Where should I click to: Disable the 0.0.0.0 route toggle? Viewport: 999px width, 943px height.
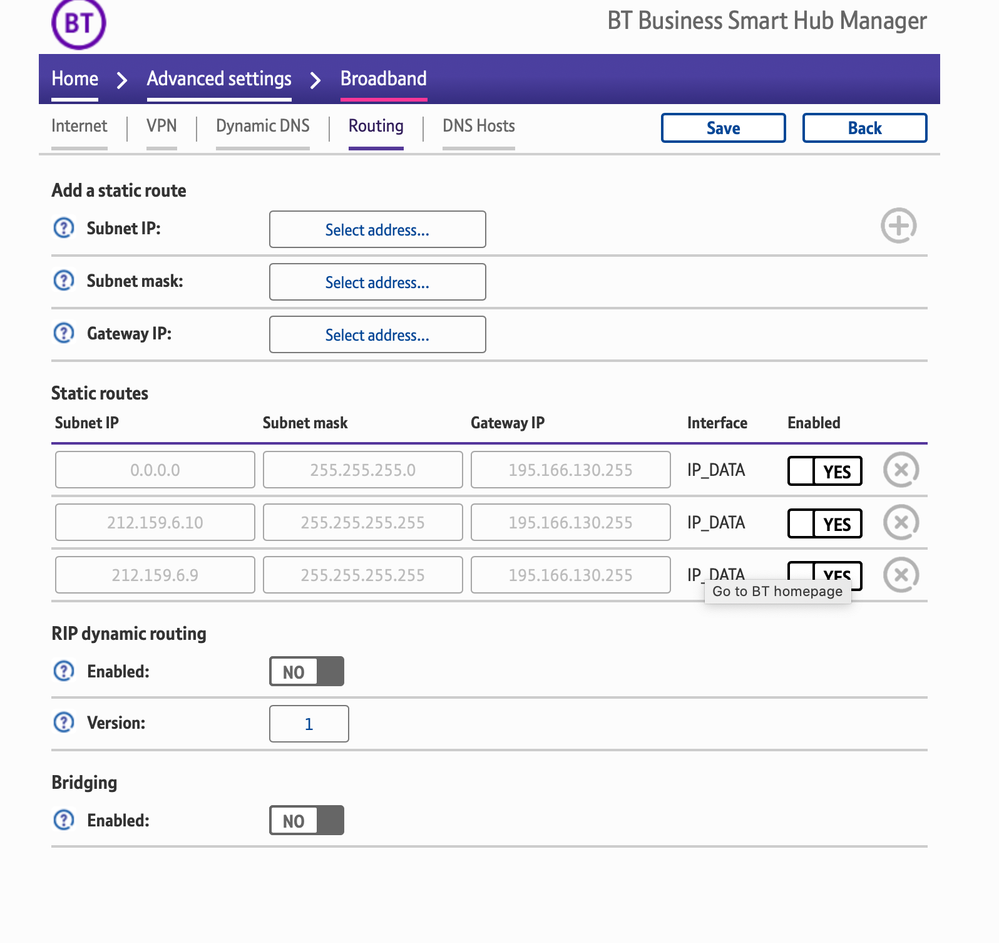[824, 470]
